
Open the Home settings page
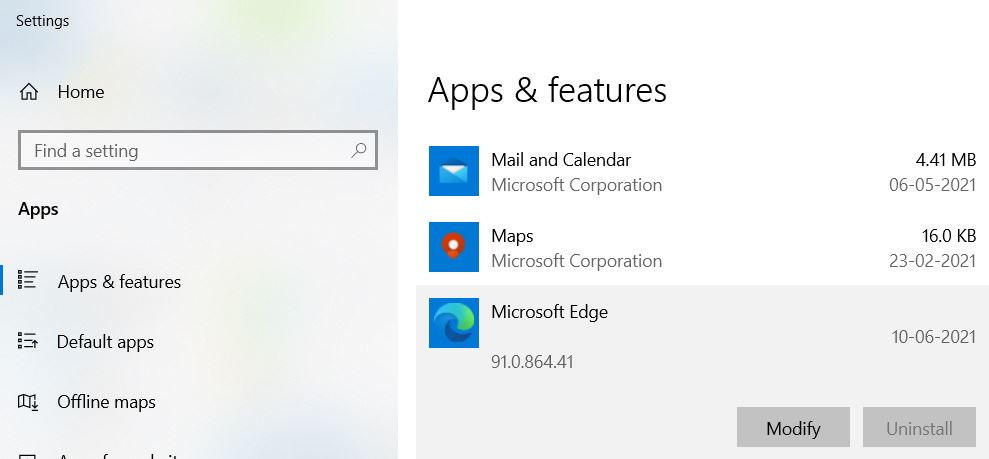click(81, 92)
